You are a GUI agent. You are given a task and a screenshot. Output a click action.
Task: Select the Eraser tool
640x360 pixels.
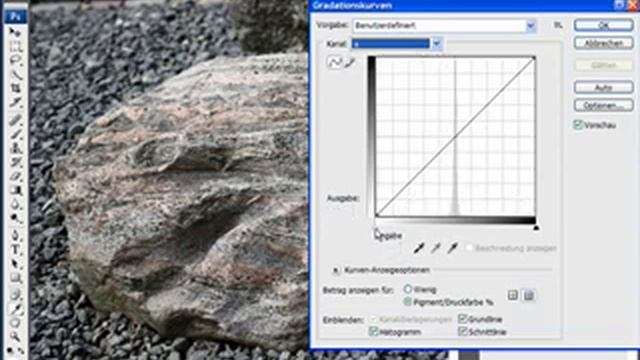16,176
